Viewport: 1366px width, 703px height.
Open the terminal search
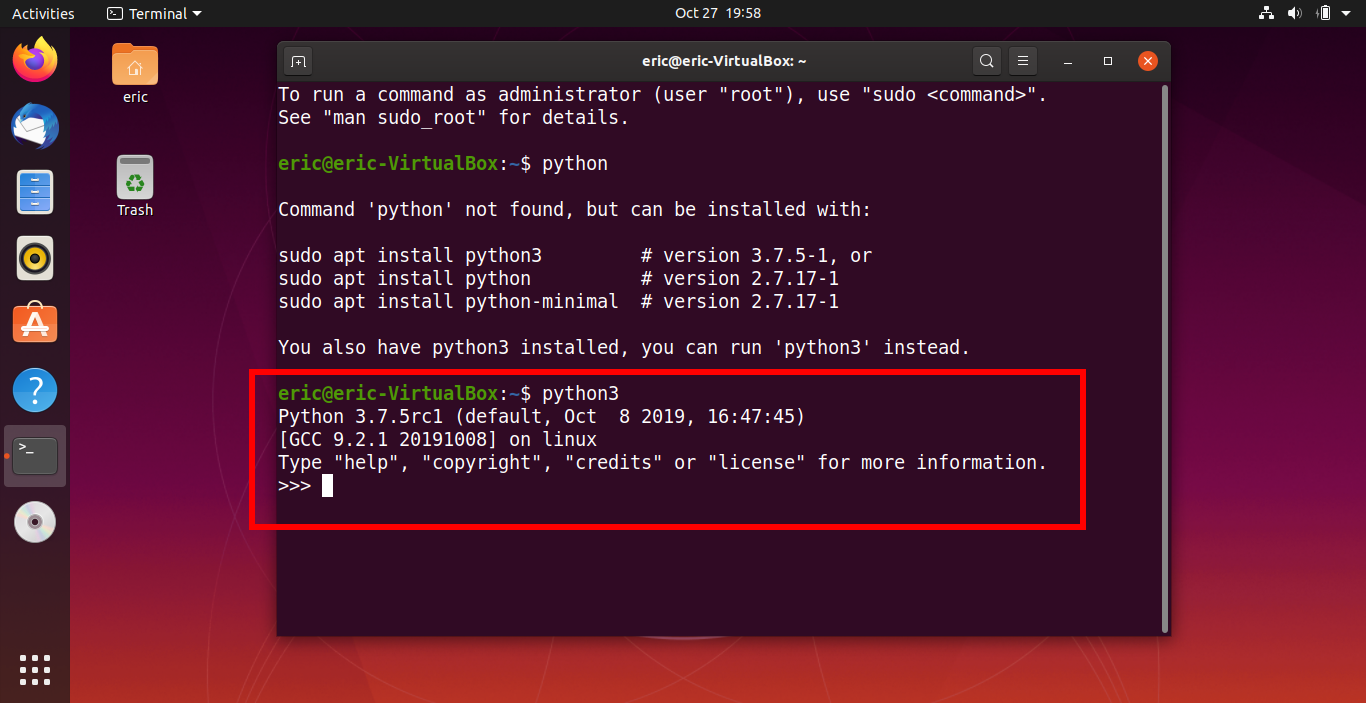986,61
